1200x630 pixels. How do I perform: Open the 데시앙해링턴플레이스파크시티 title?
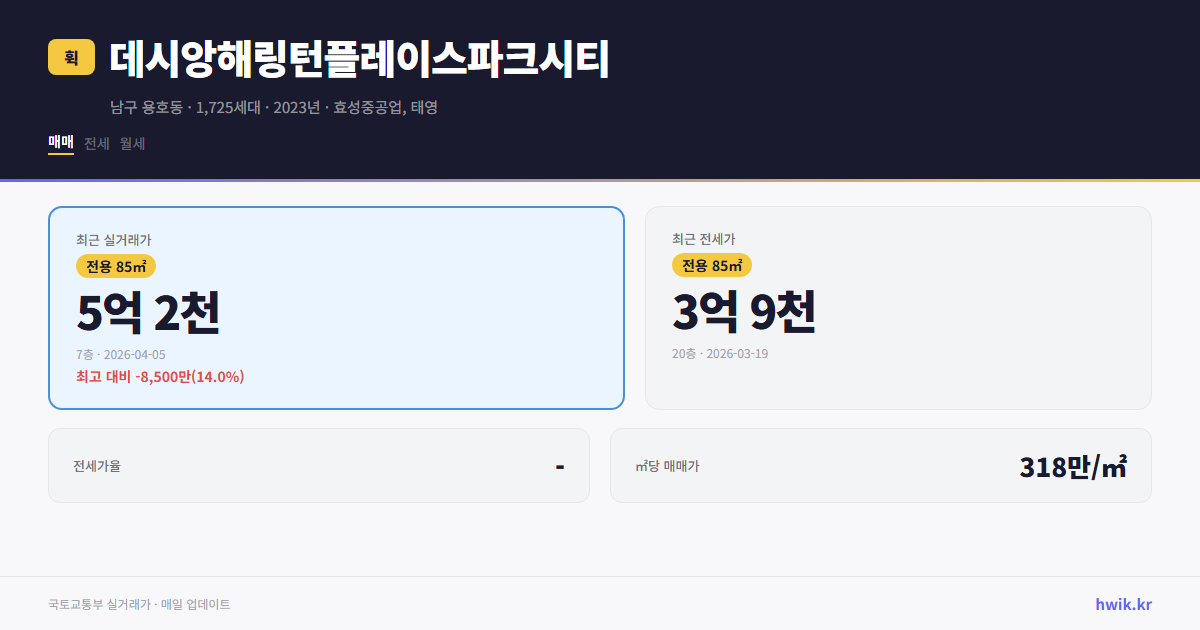coord(355,59)
